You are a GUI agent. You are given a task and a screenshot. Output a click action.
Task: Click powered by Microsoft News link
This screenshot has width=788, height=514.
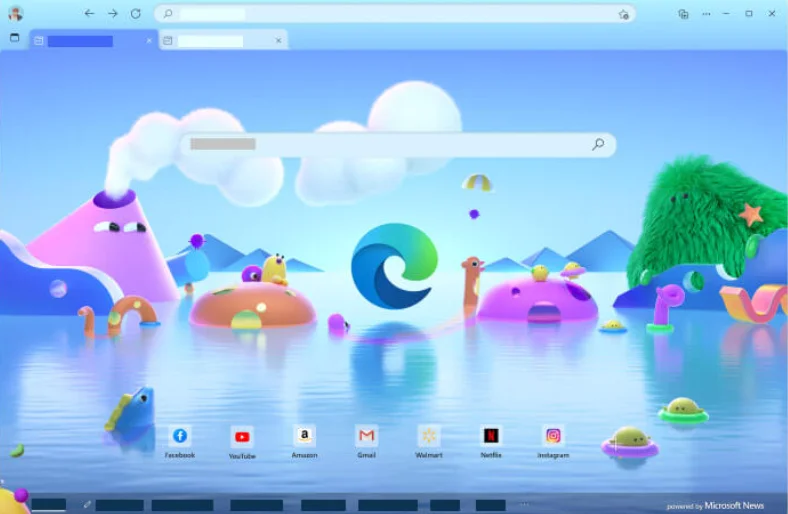pos(715,506)
